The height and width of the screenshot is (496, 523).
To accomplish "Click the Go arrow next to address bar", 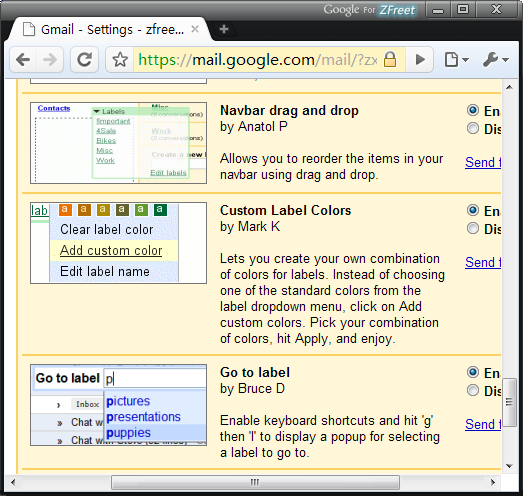I will click(420, 60).
